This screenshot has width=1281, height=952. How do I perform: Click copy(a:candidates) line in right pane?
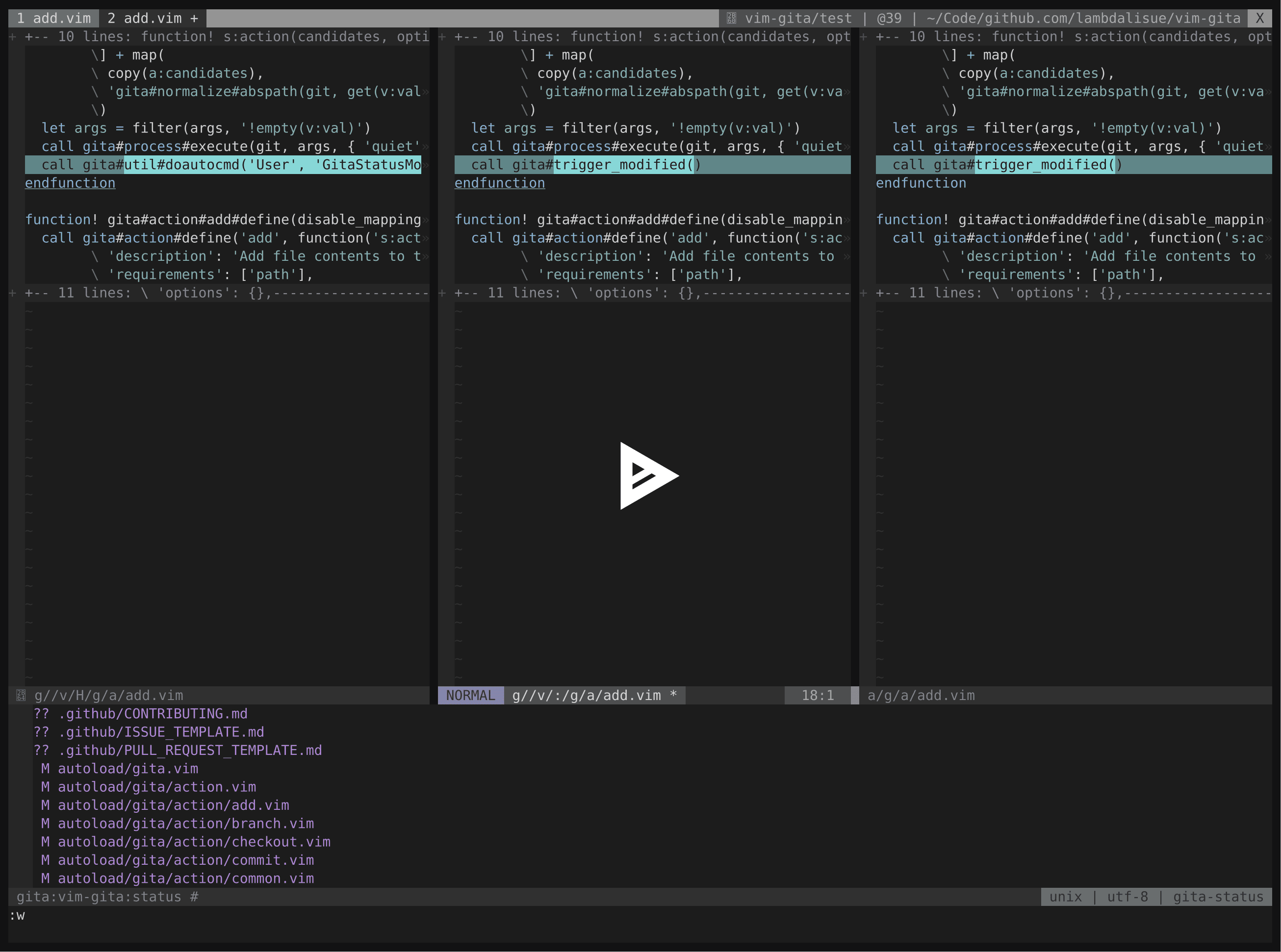pos(1028,73)
